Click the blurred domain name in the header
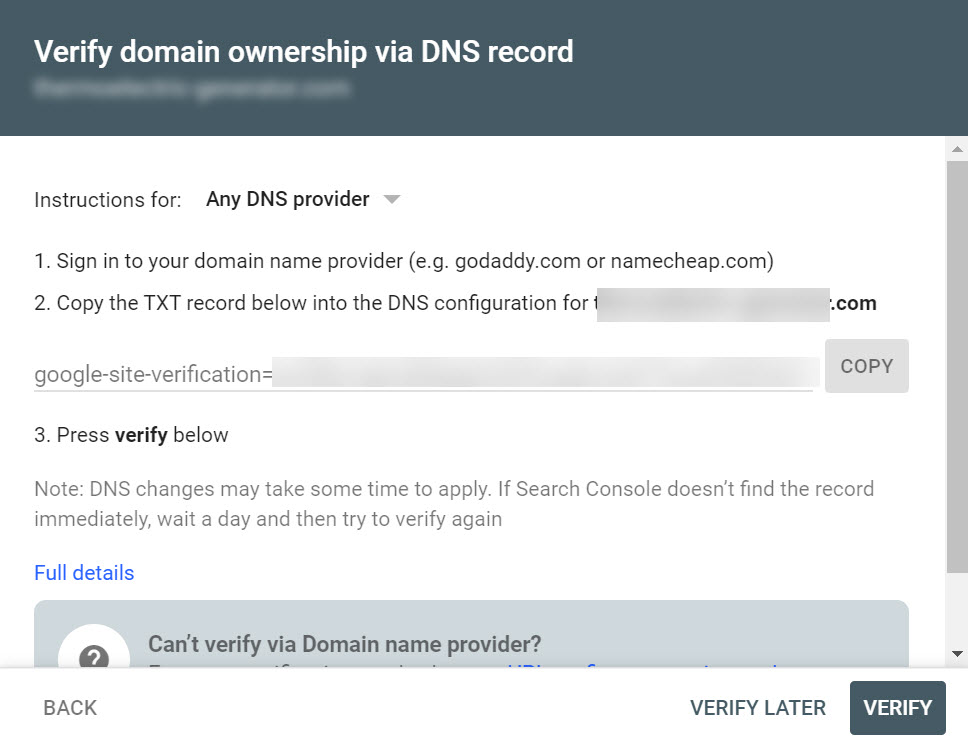This screenshot has height=751, width=968. (192, 88)
